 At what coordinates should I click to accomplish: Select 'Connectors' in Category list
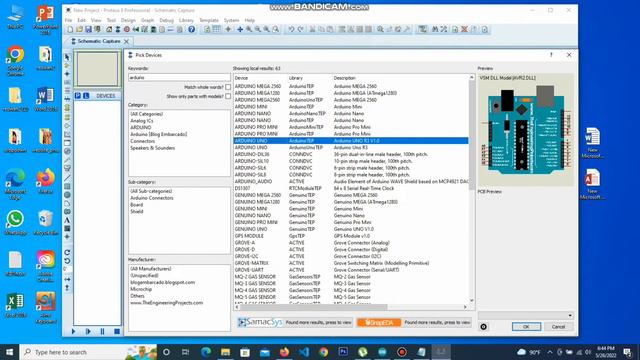pos(142,141)
